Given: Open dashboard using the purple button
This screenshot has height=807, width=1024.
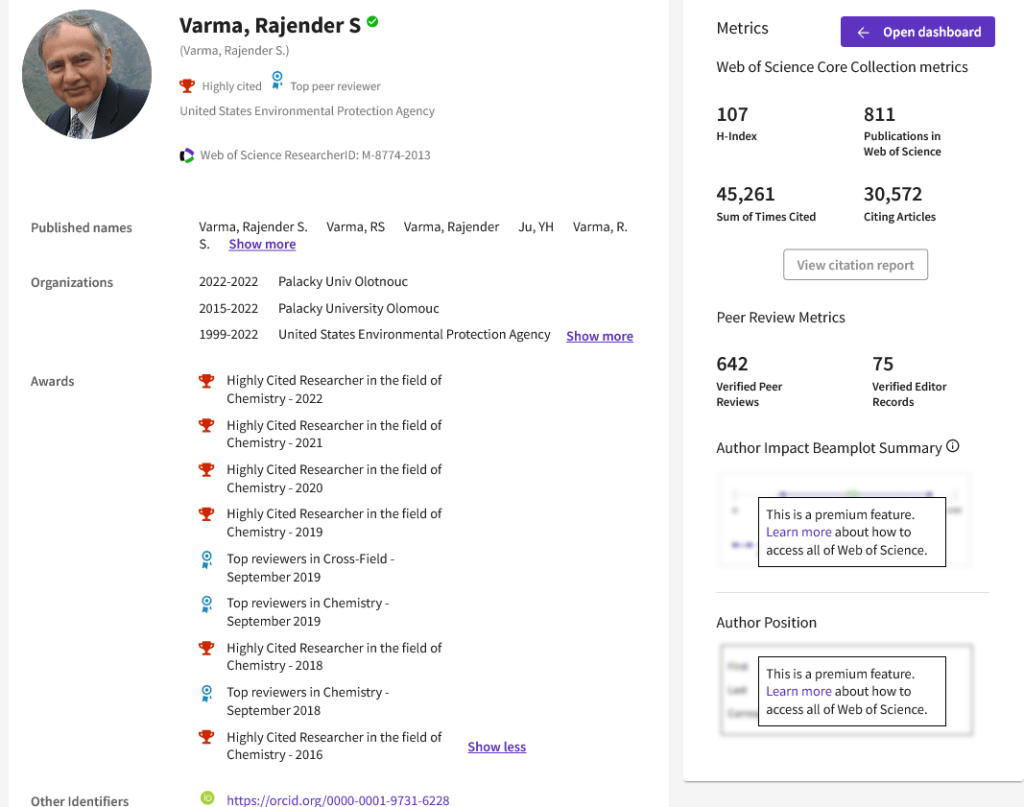Looking at the screenshot, I should click(917, 32).
